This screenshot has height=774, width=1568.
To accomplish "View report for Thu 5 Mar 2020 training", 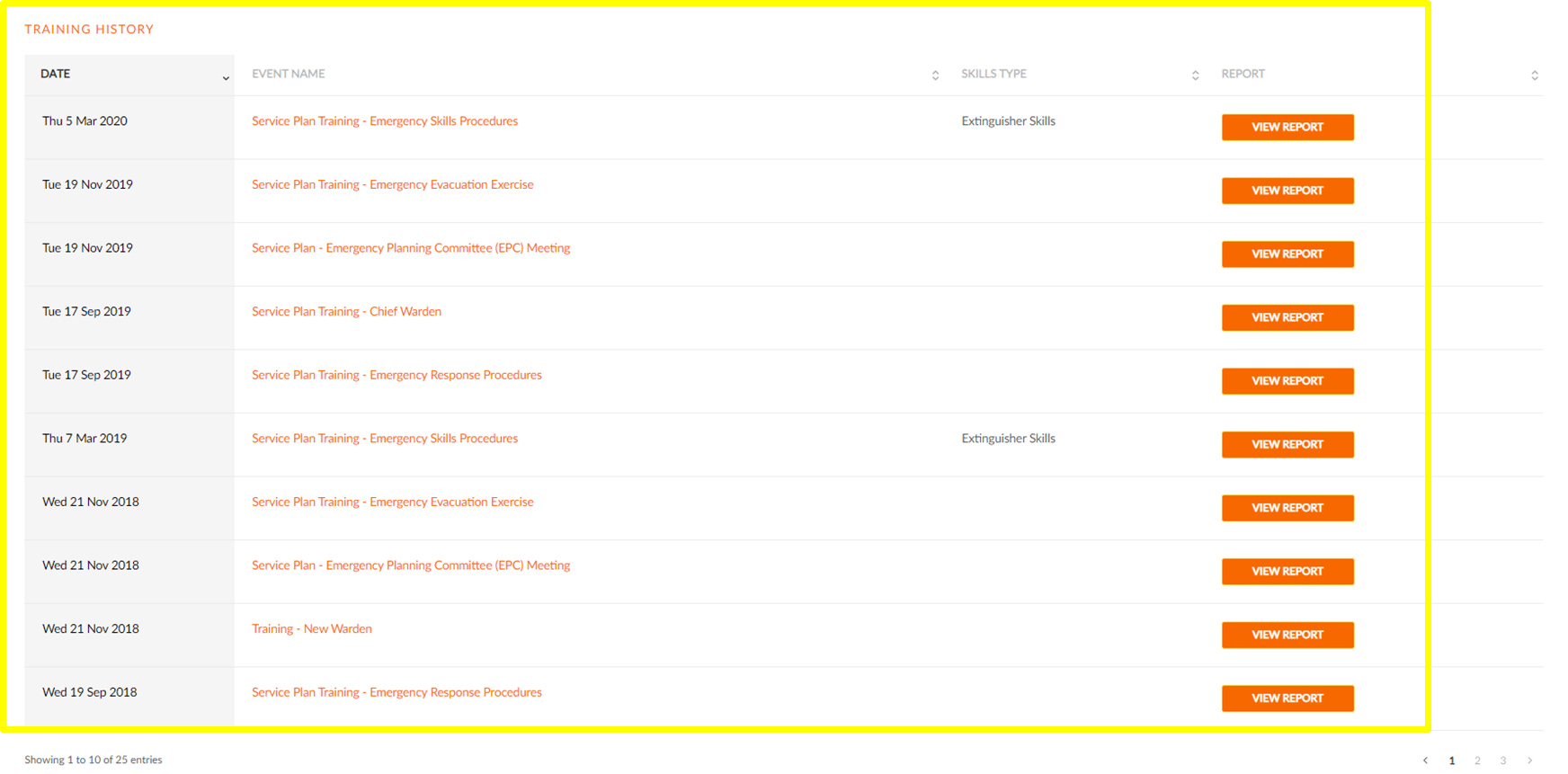I will 1287,128.
